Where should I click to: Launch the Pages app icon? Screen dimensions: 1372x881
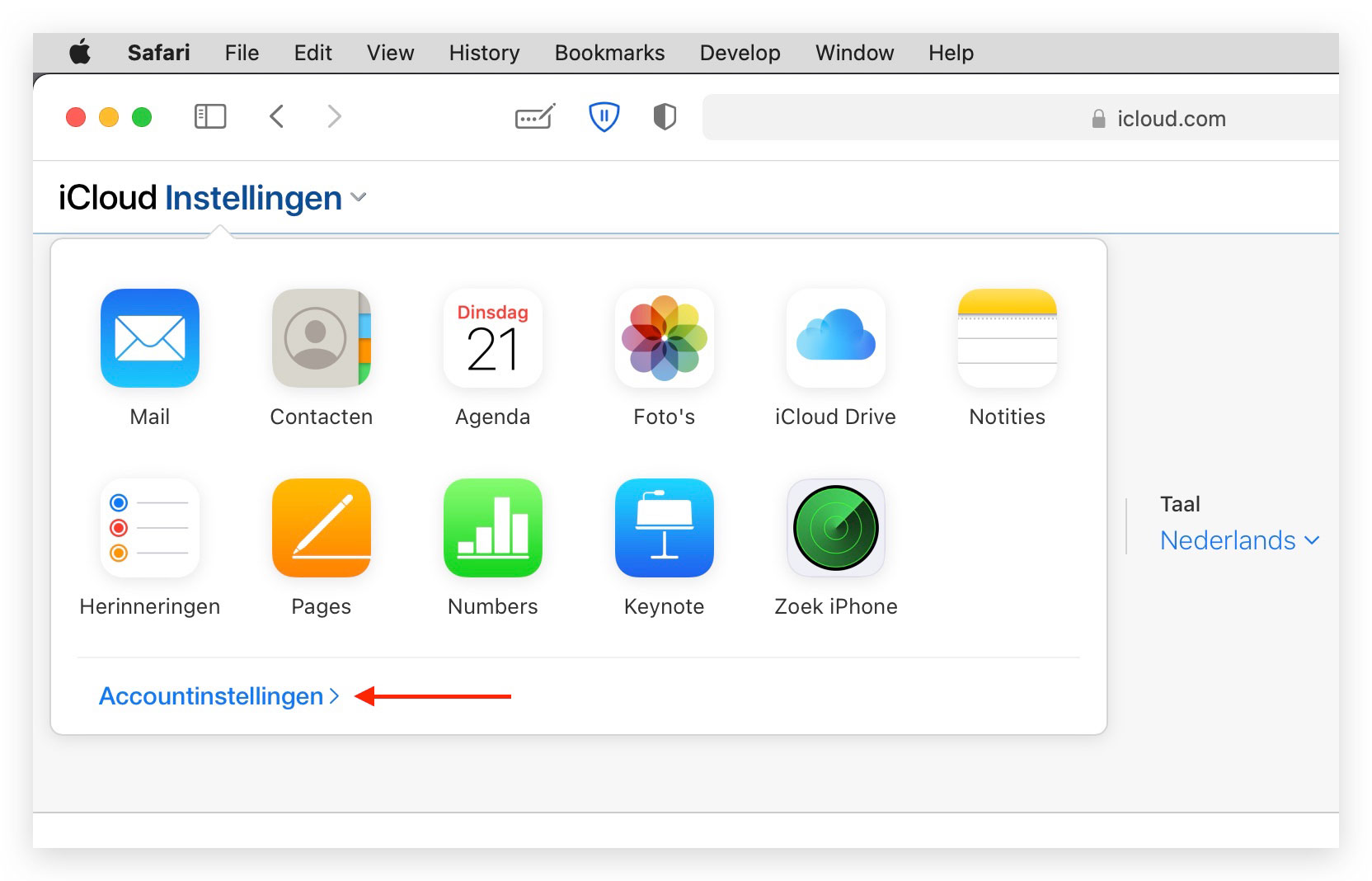(x=322, y=528)
